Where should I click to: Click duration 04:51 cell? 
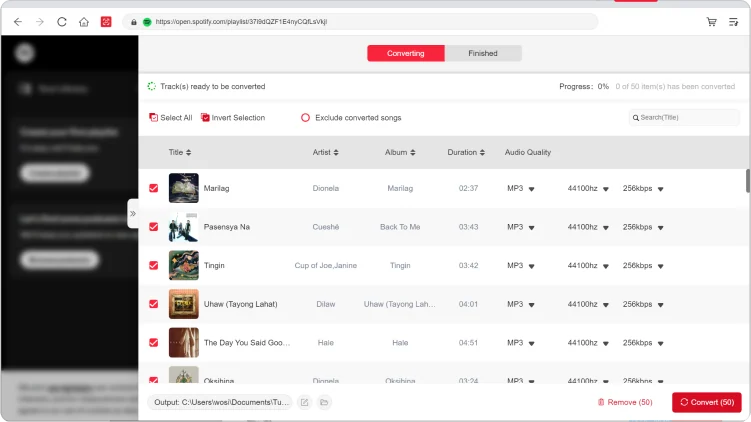tap(468, 343)
